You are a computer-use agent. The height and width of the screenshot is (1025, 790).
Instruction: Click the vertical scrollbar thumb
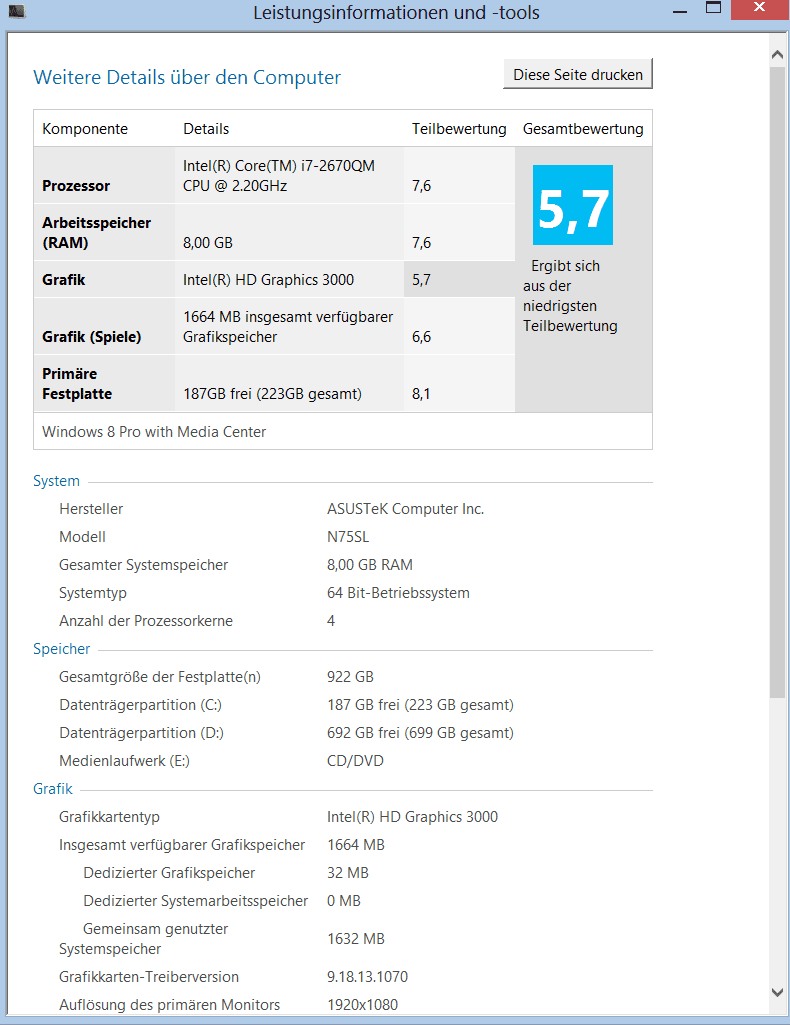(x=777, y=382)
